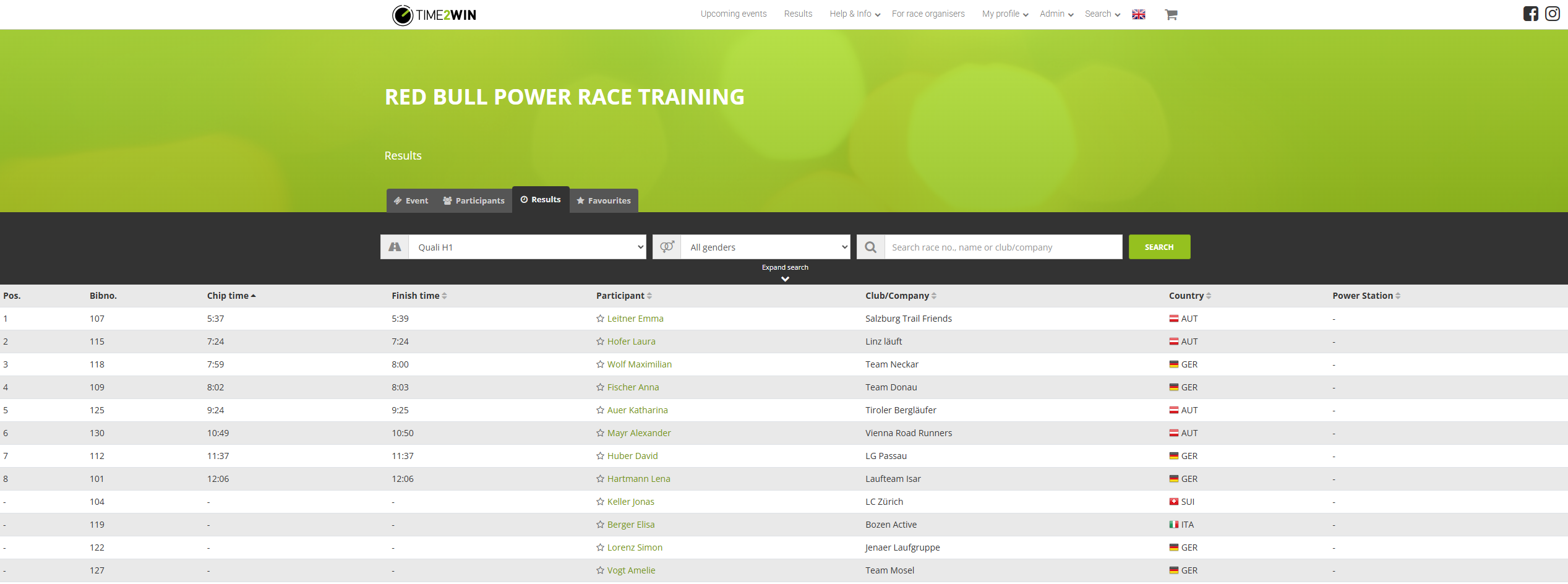1568x584 pixels.
Task: Open For race organisers page
Action: [x=928, y=14]
